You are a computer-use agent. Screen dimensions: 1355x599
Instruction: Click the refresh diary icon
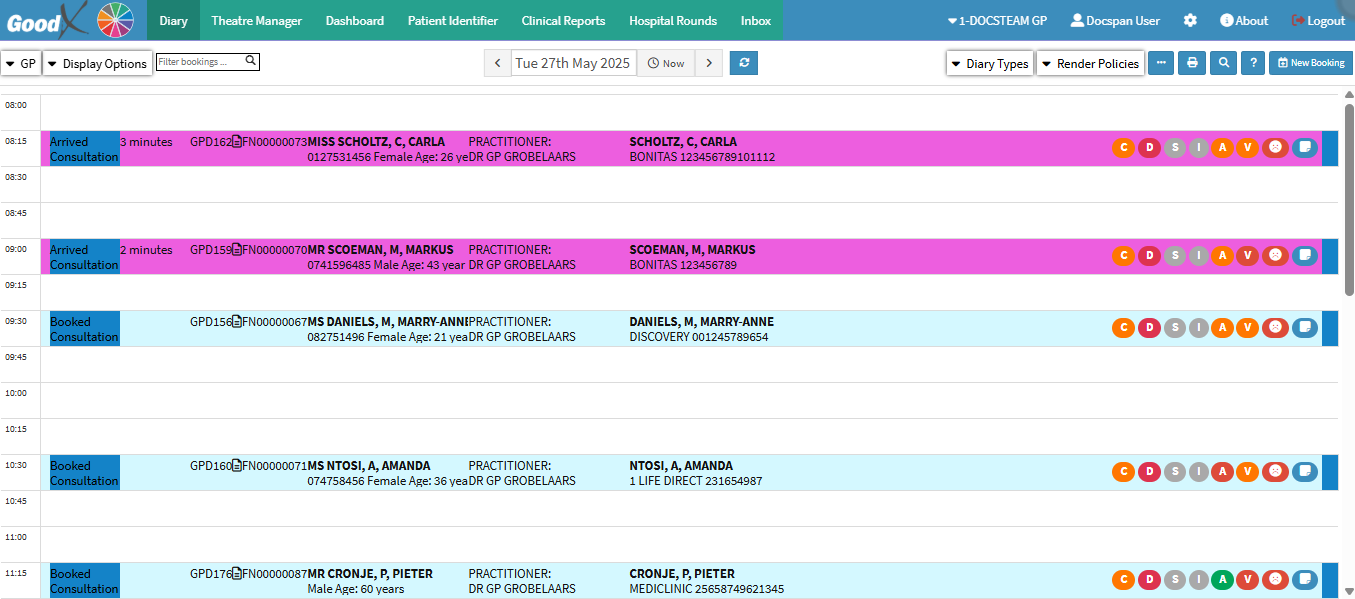(x=743, y=63)
